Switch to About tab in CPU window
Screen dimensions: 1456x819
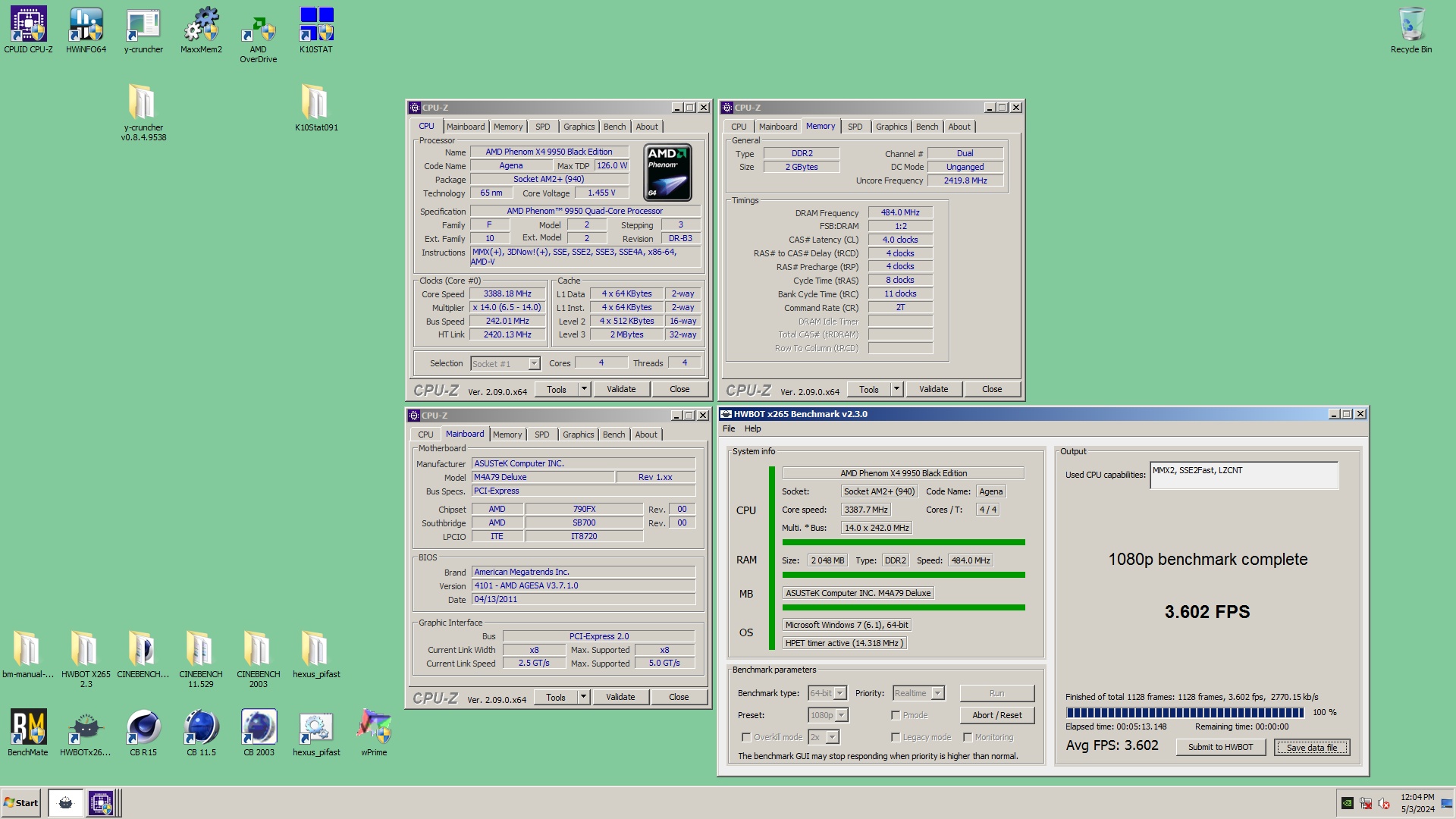click(647, 127)
